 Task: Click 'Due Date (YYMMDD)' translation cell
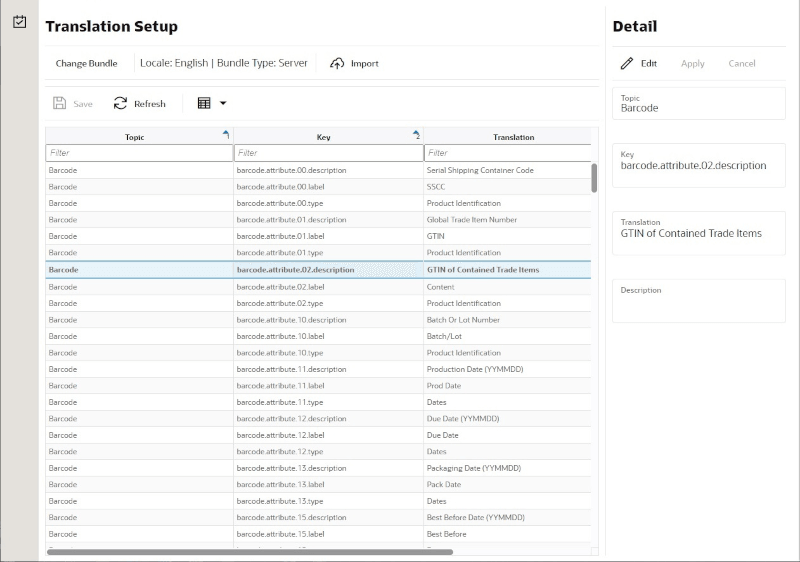click(x=507, y=419)
